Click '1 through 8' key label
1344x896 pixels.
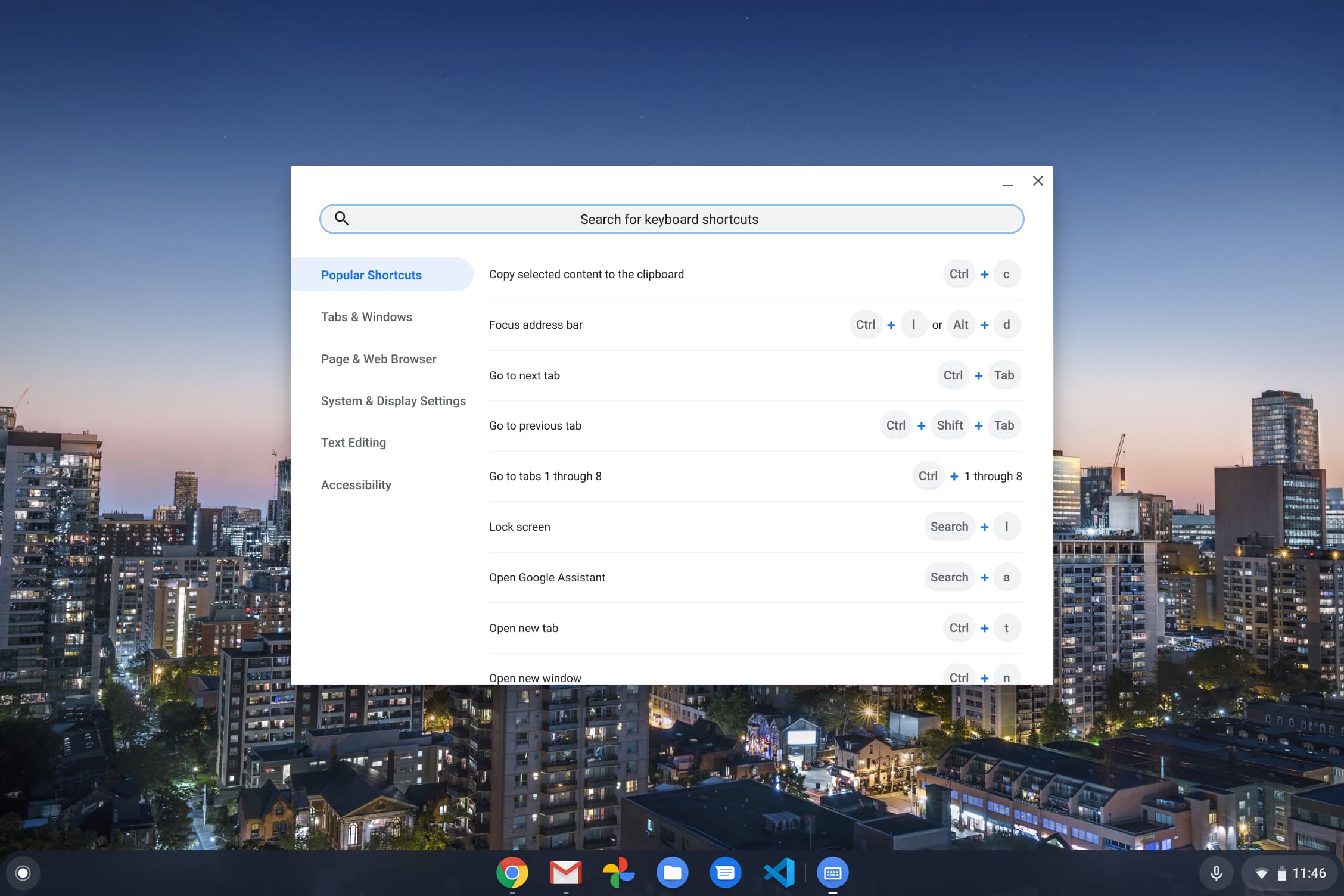(x=993, y=476)
